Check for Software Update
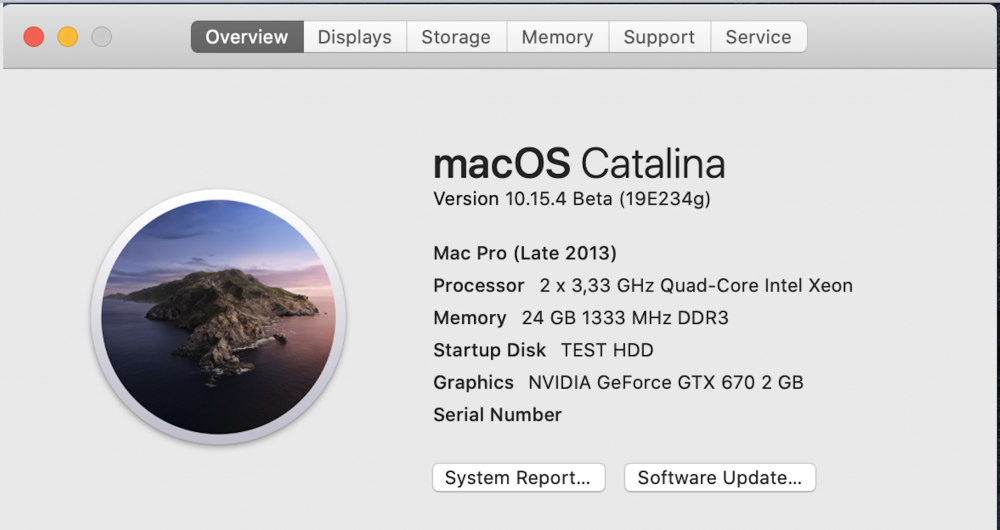This screenshot has height=530, width=1000. pos(720,478)
